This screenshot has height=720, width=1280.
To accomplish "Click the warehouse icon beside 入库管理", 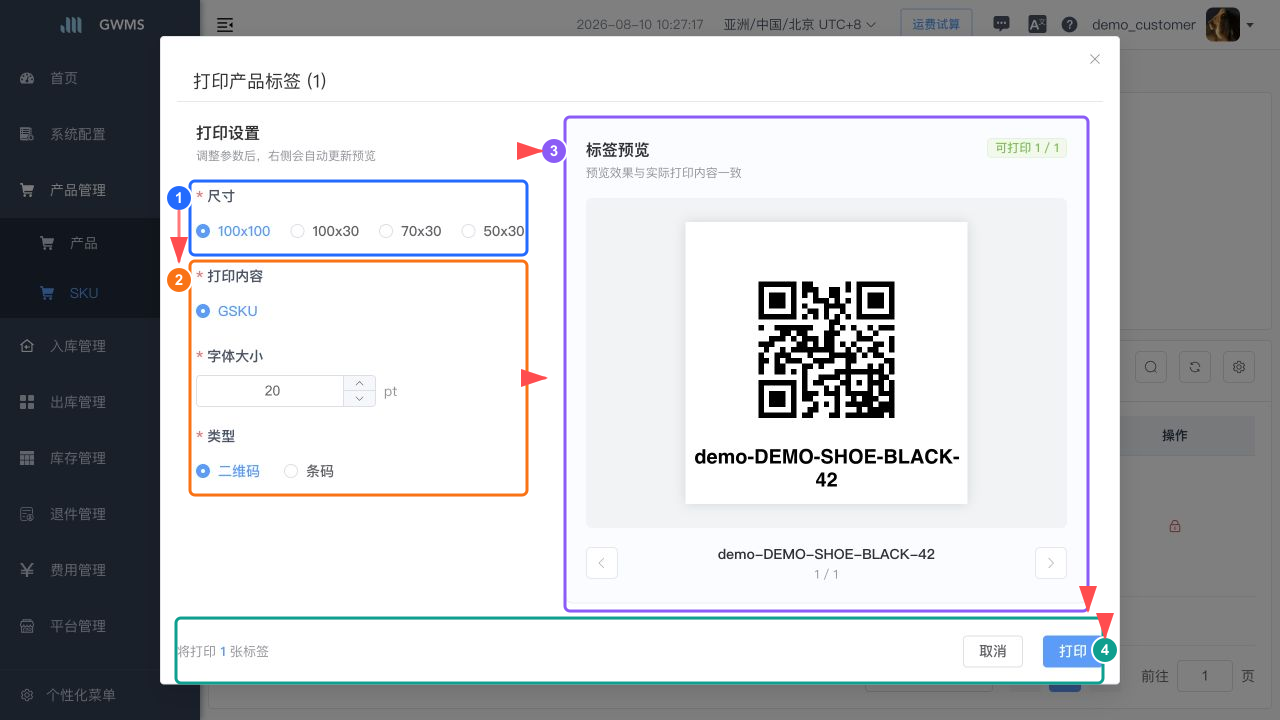I will pyautogui.click(x=28, y=346).
